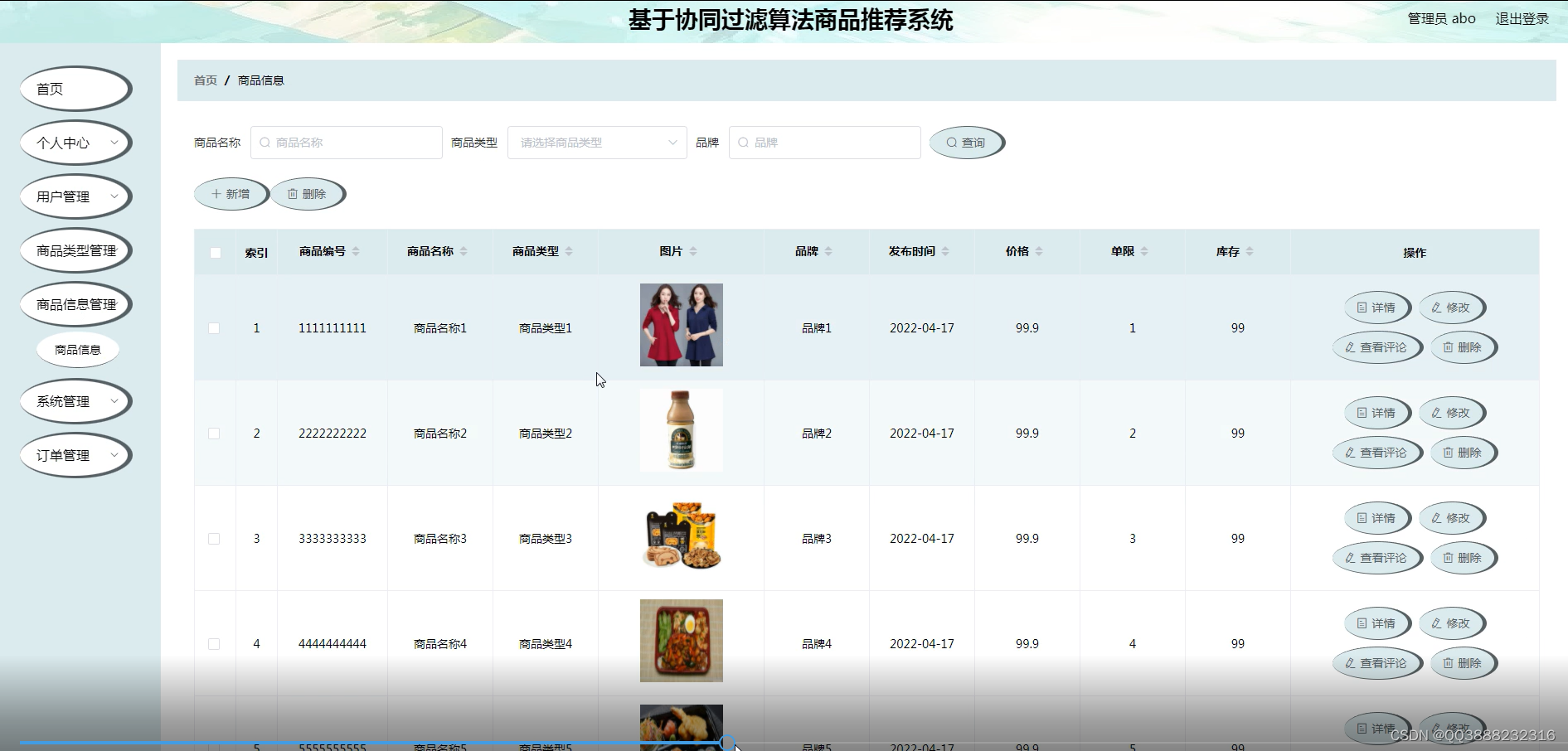The height and width of the screenshot is (751, 1568).
Task: Expand the 订单管理 sidebar menu
Action: [x=75, y=455]
